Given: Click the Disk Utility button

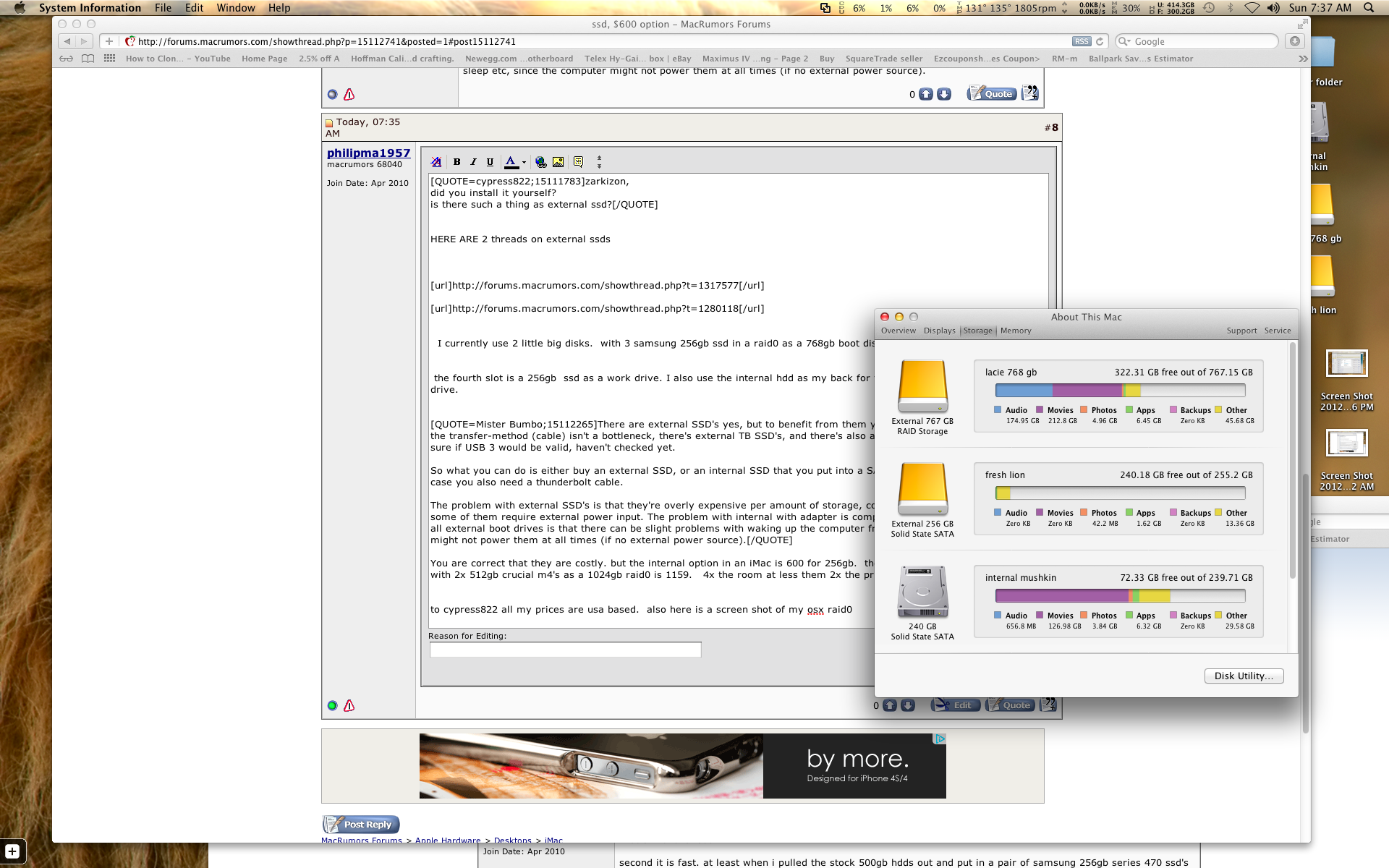Looking at the screenshot, I should tap(1244, 676).
